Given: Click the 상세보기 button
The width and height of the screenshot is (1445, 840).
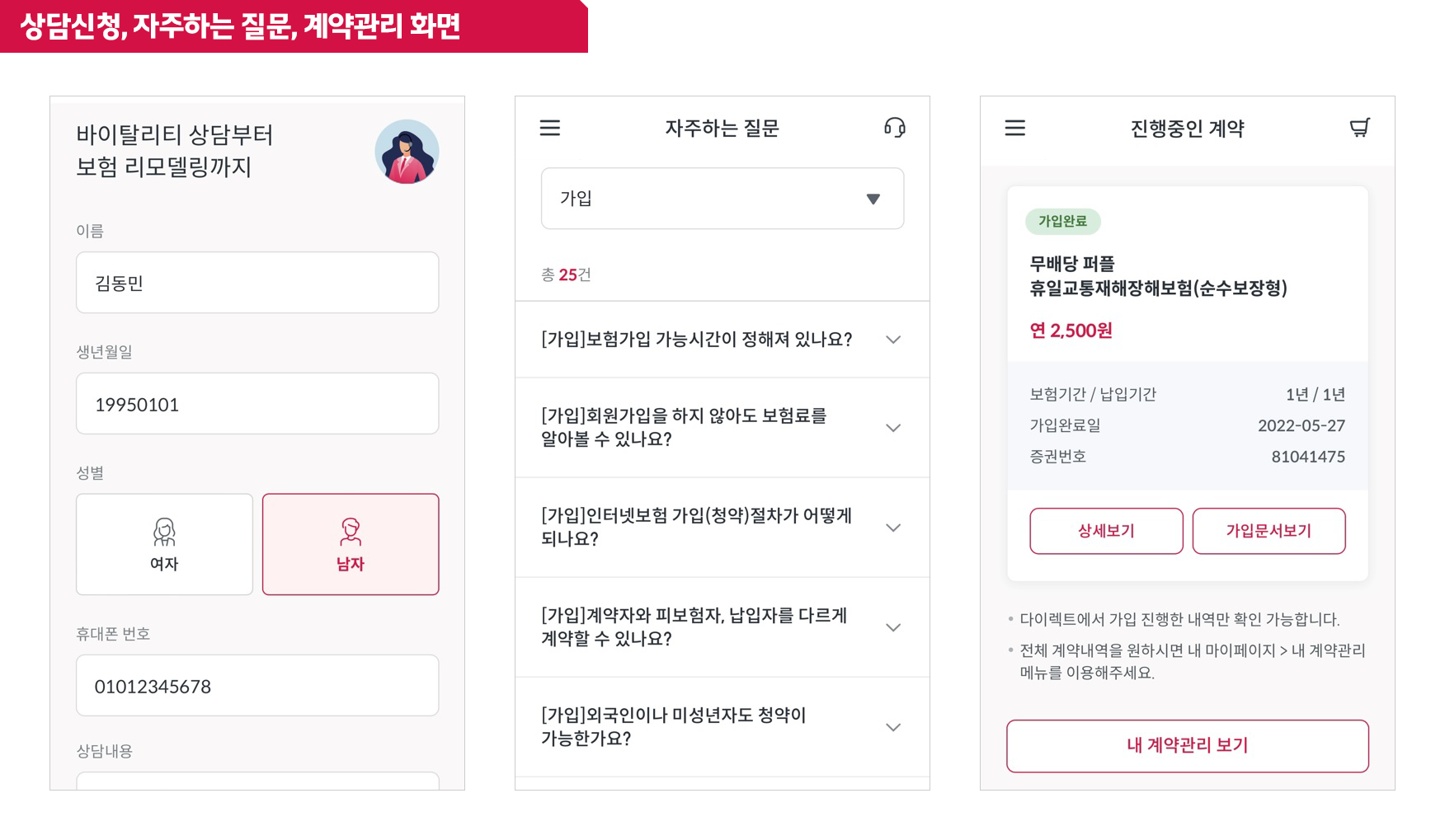Looking at the screenshot, I should click(1106, 531).
